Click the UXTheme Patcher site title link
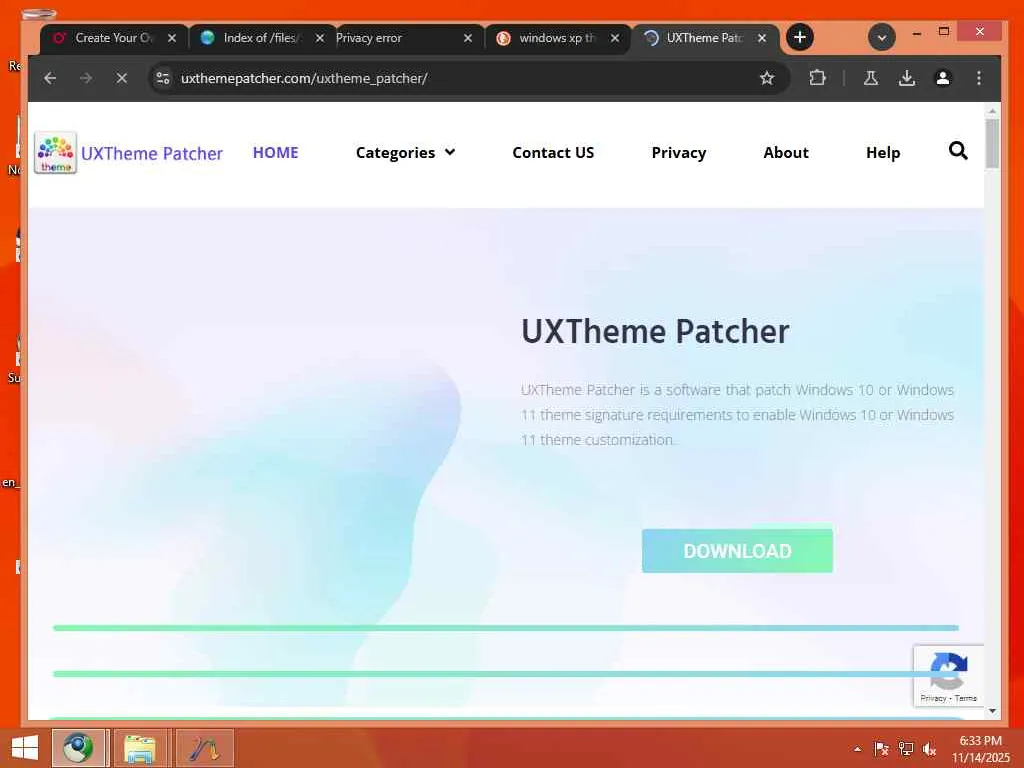The image size is (1024, 768). point(152,153)
